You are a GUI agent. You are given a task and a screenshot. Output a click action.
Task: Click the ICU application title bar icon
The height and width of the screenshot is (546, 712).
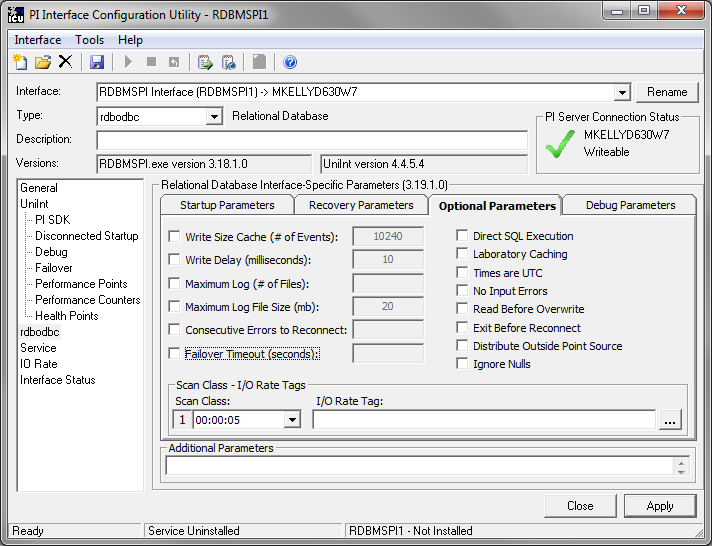(x=16, y=15)
